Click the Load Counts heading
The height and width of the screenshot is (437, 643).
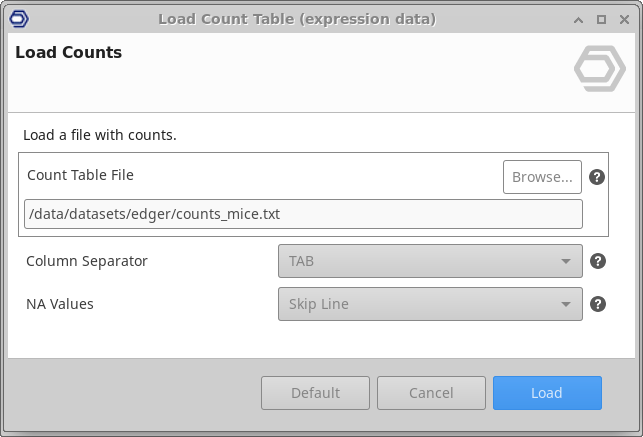point(69,53)
